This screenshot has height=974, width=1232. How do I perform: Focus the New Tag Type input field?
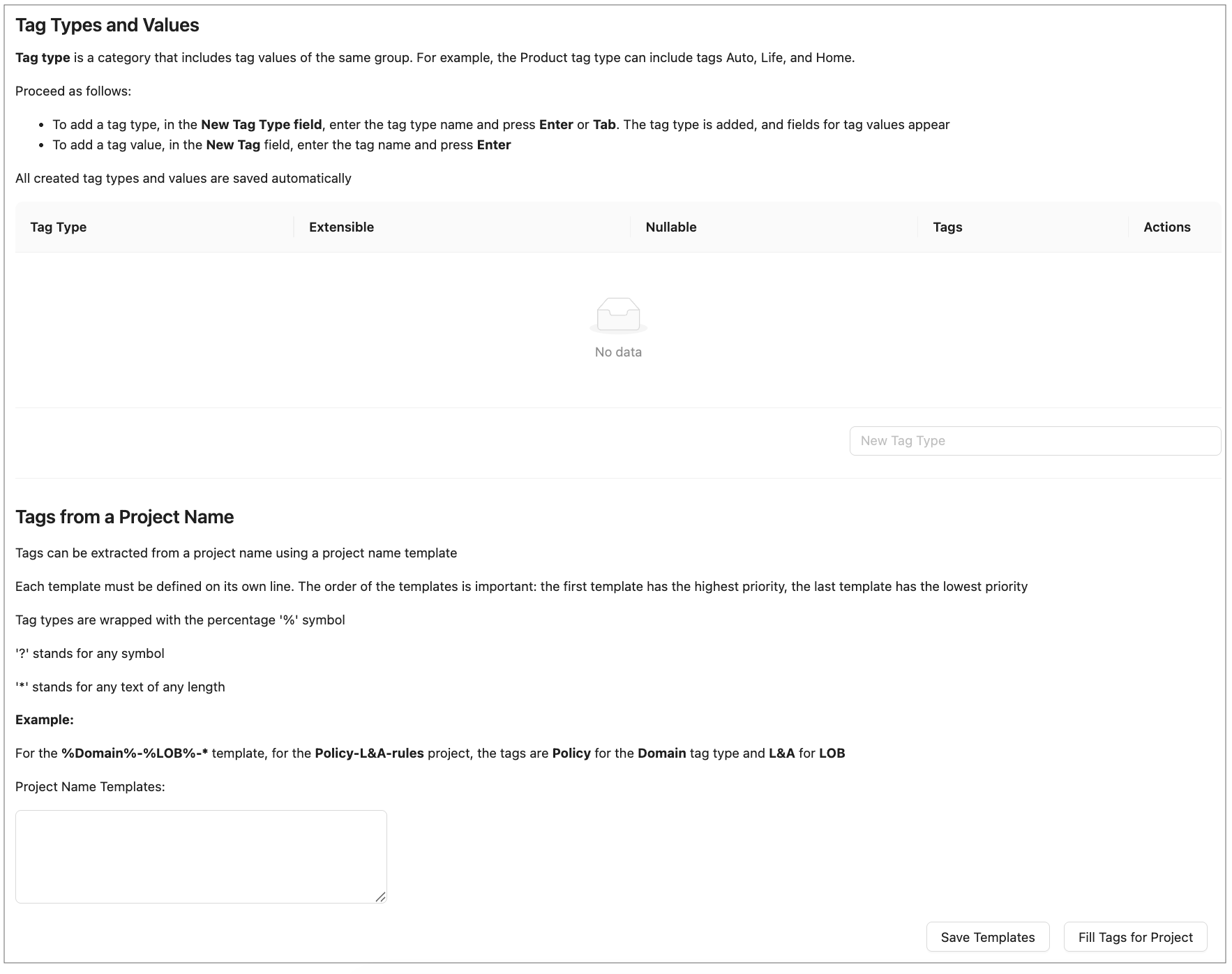[x=1035, y=441]
